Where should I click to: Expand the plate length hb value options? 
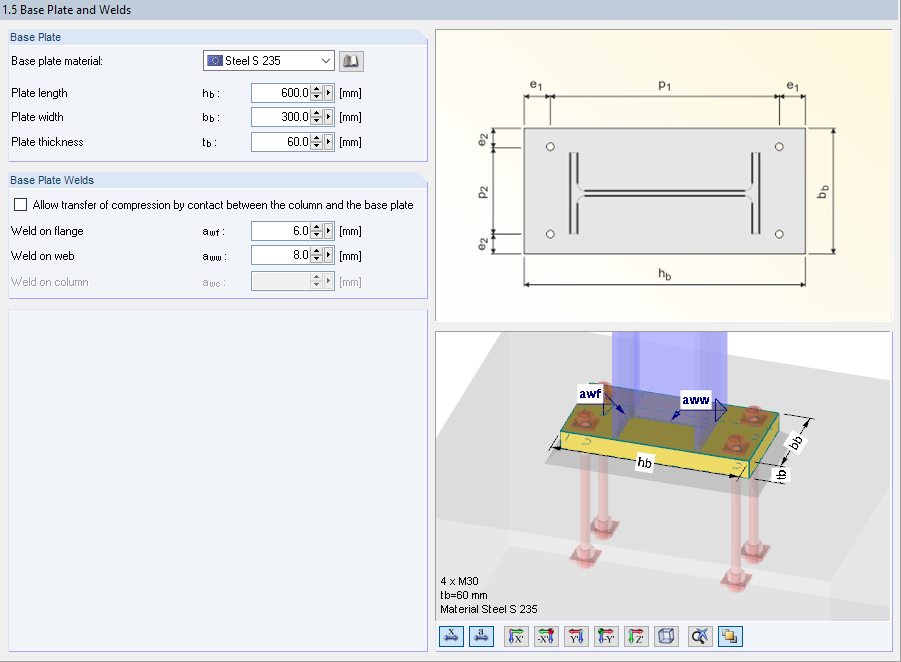[x=327, y=92]
